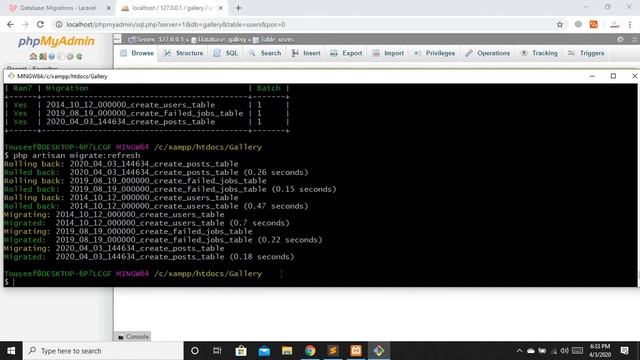Click the navigation panel settings gear icon

[70, 56]
